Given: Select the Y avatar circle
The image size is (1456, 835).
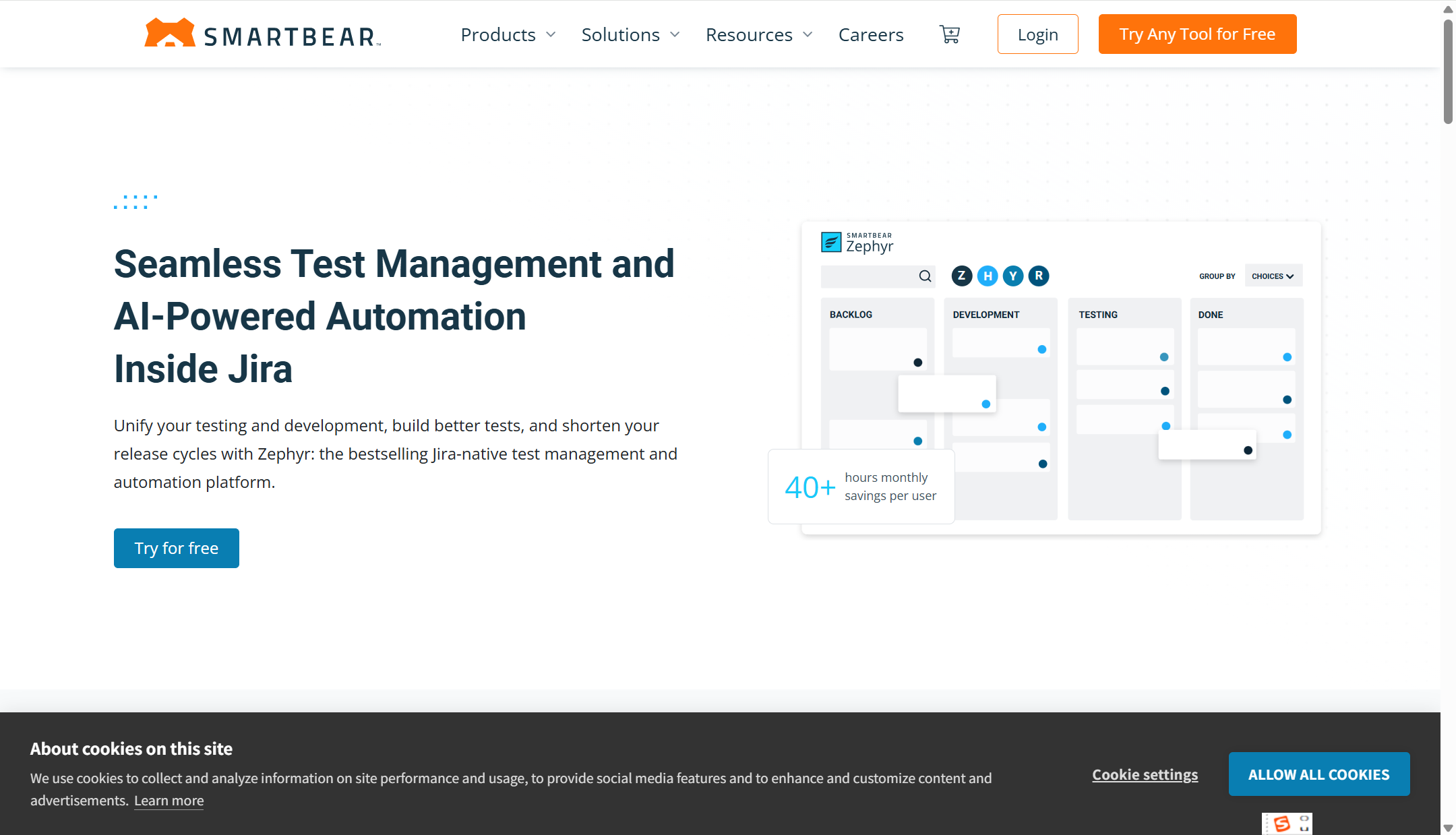Looking at the screenshot, I should pyautogui.click(x=1013, y=276).
